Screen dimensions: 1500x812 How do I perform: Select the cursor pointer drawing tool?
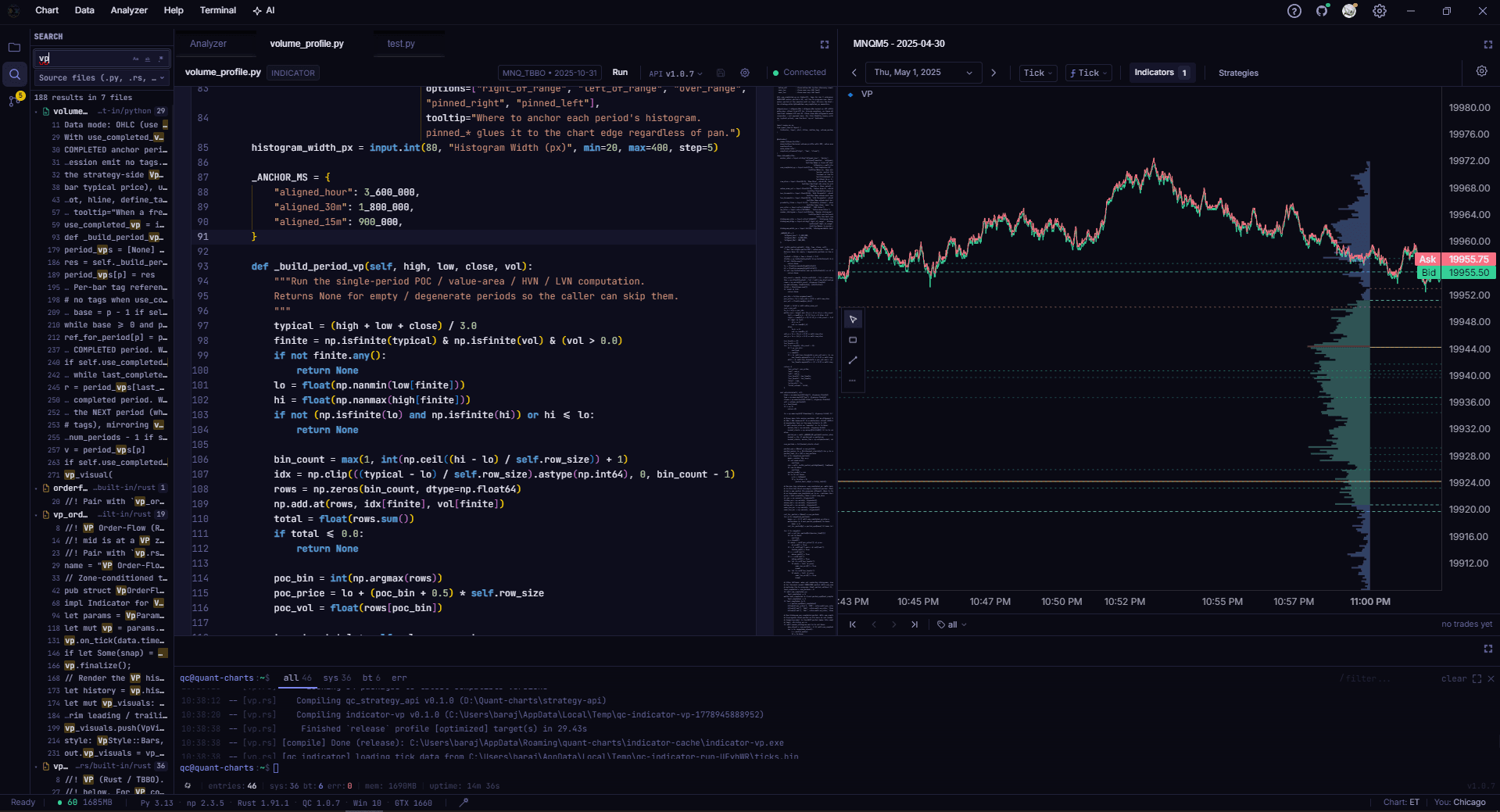pos(853,320)
